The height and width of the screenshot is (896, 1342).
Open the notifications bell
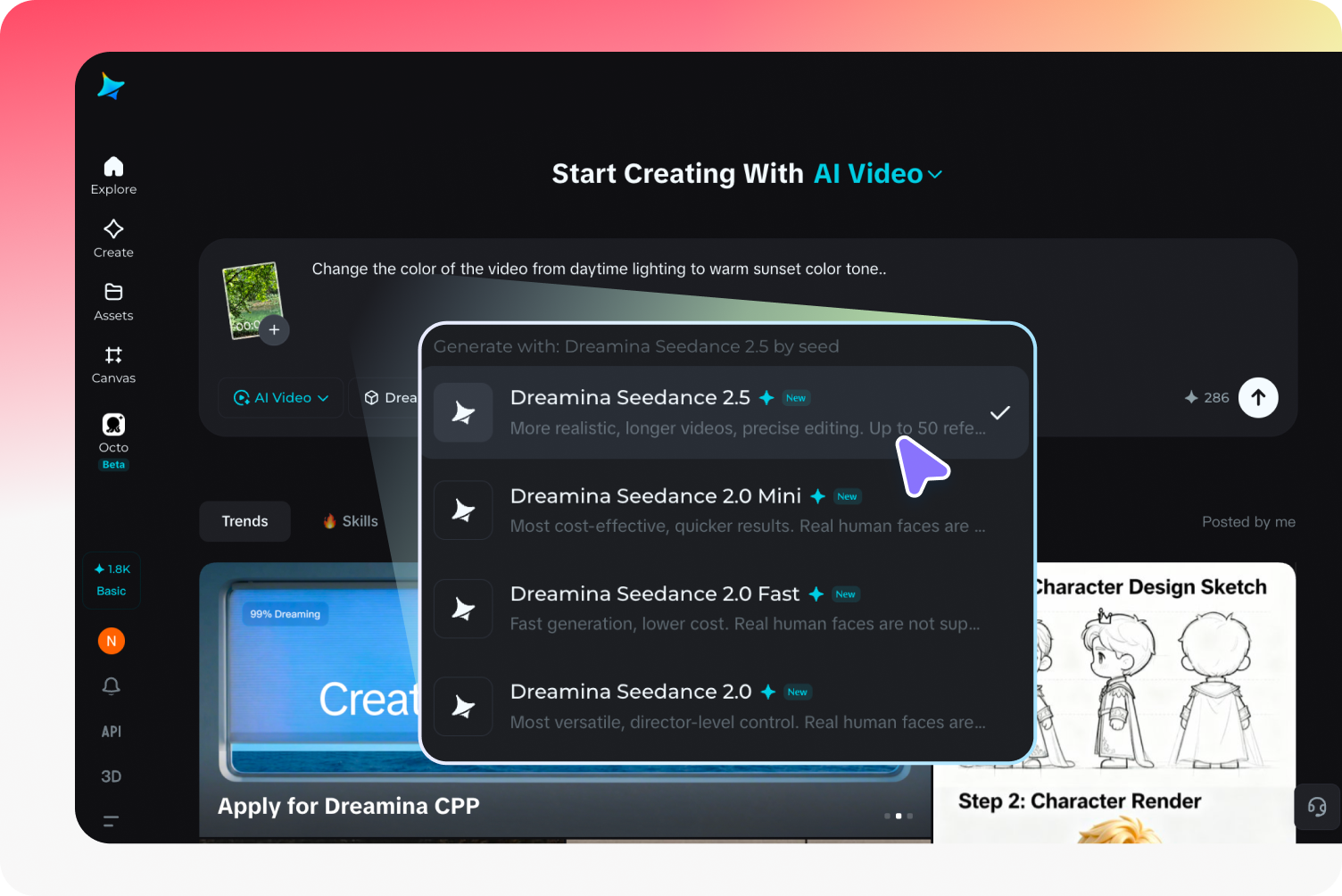point(112,685)
